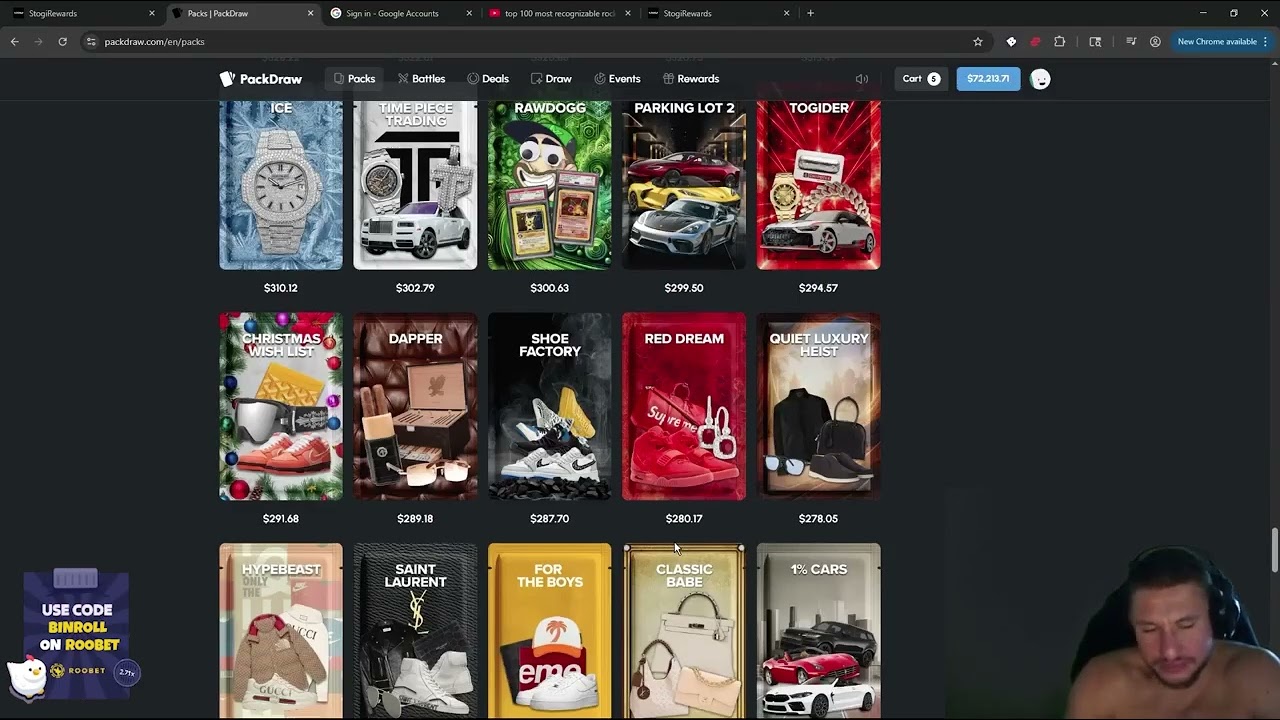Viewport: 1280px width, 720px height.
Task: View site information icon
Action: pyautogui.click(x=91, y=42)
